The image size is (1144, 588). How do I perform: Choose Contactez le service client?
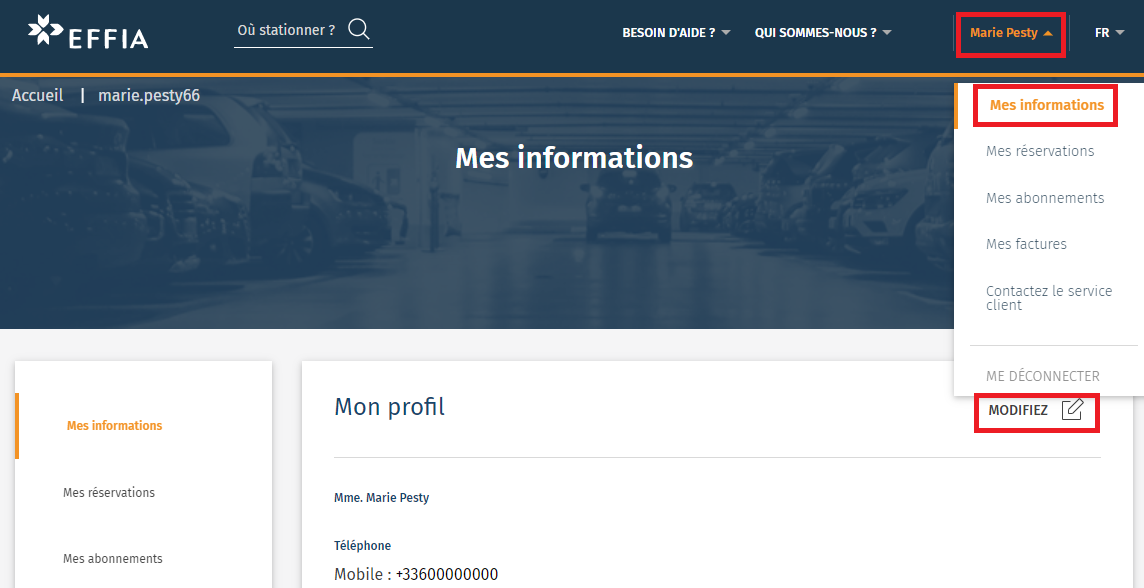pos(1048,298)
